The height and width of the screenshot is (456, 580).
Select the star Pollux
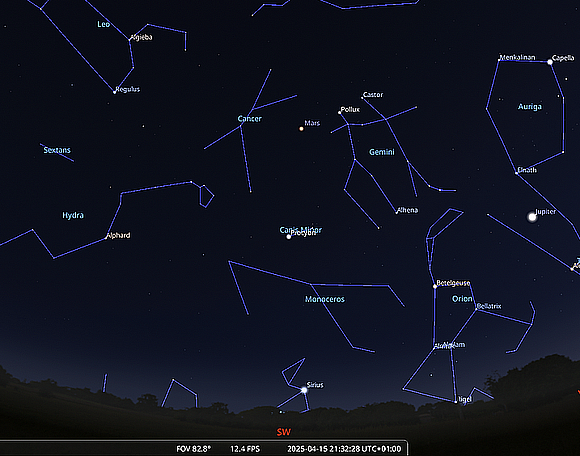340,112
